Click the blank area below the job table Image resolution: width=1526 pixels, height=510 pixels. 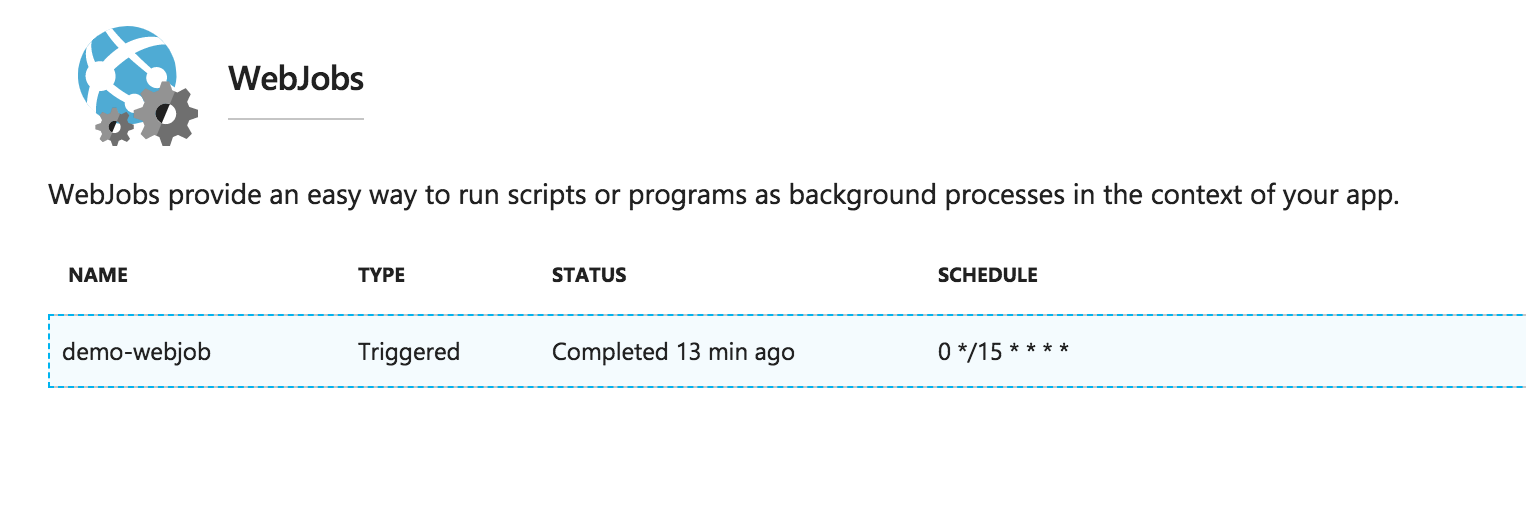coord(763,450)
